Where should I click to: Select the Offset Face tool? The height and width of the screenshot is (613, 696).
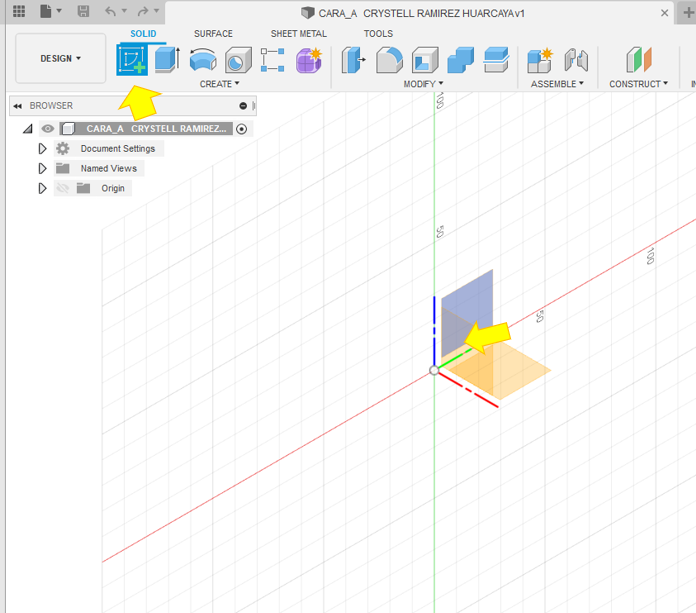[496, 59]
